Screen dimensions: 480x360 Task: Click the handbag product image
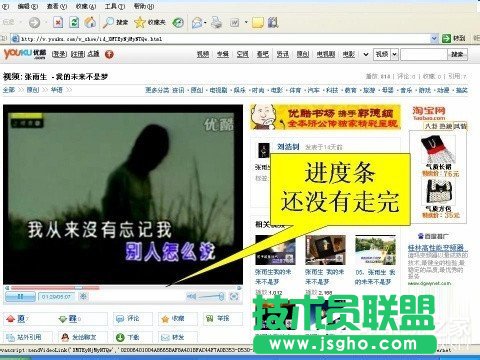click(x=439, y=192)
